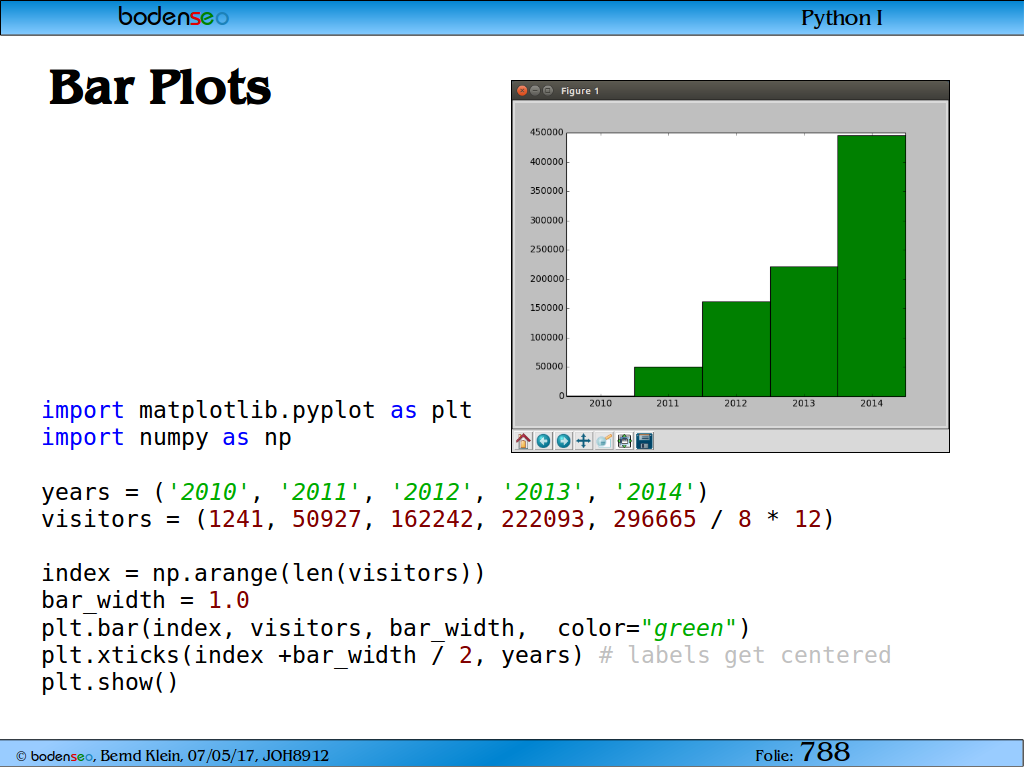Click the 450000 y-axis label

pyautogui.click(x=547, y=132)
